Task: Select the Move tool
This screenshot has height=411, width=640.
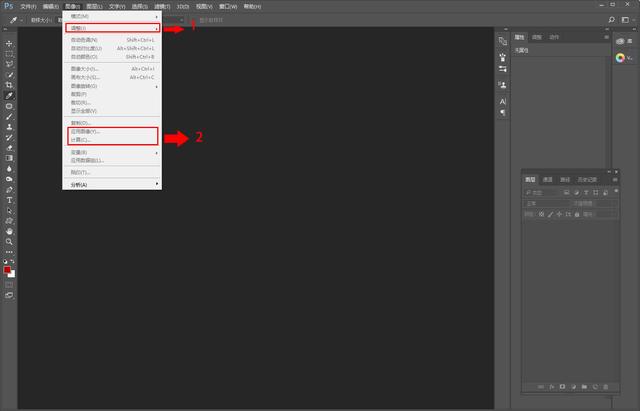Action: [9, 43]
